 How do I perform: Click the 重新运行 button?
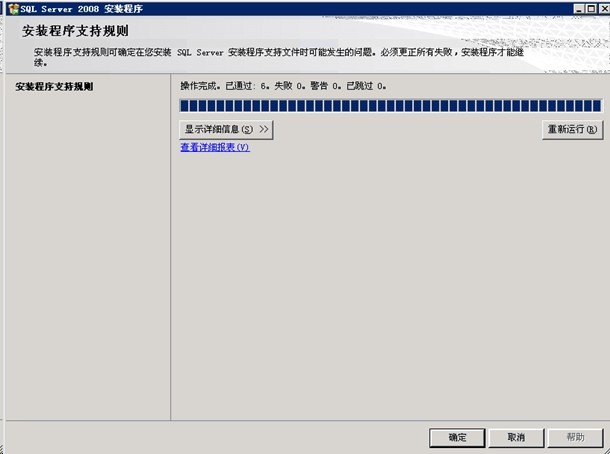[572, 130]
